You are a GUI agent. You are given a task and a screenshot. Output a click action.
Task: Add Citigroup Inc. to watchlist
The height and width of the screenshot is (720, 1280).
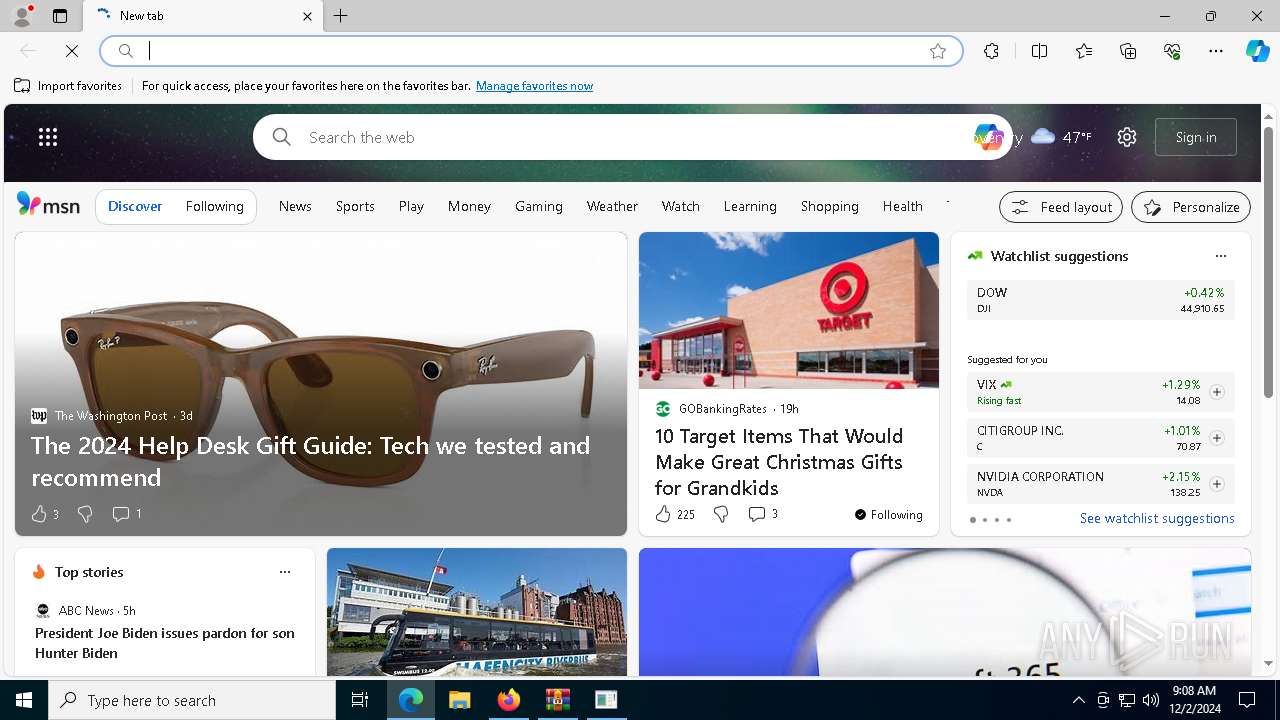(x=1217, y=438)
